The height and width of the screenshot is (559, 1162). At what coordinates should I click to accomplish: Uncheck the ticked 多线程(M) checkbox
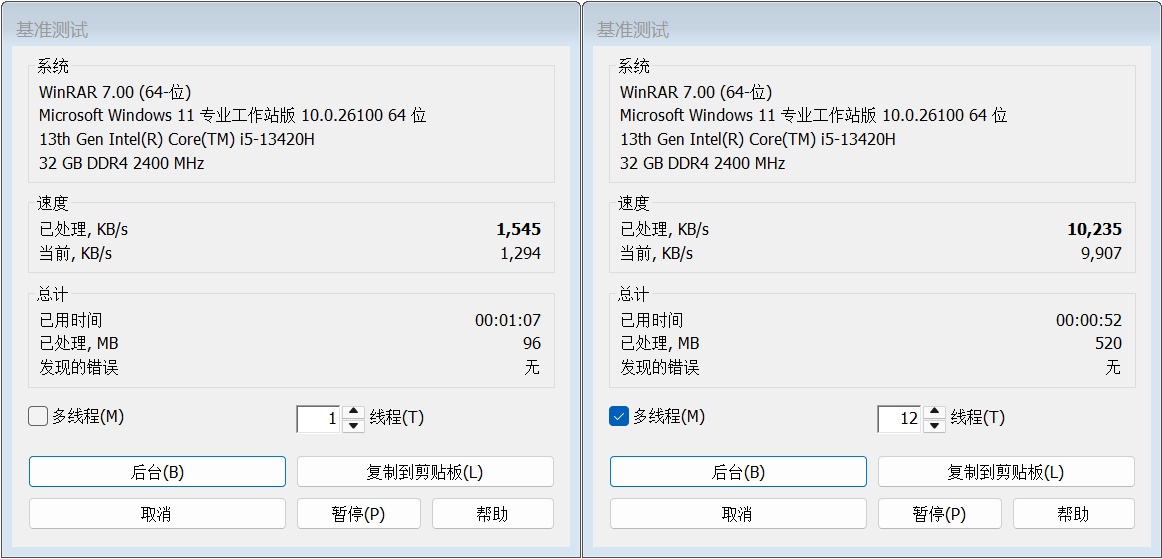[619, 417]
